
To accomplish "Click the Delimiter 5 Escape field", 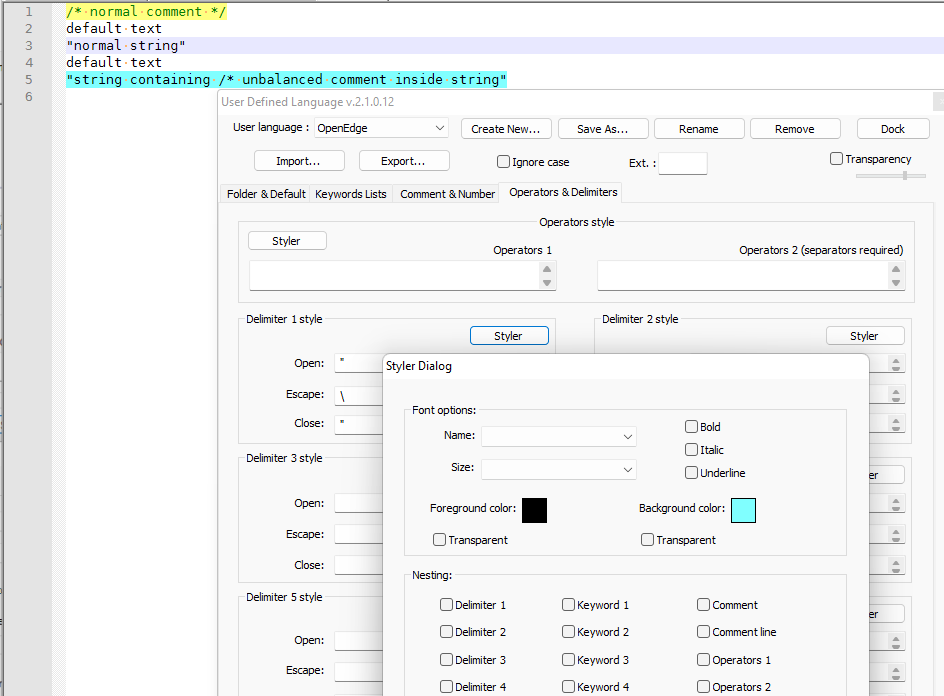I will [x=359, y=671].
